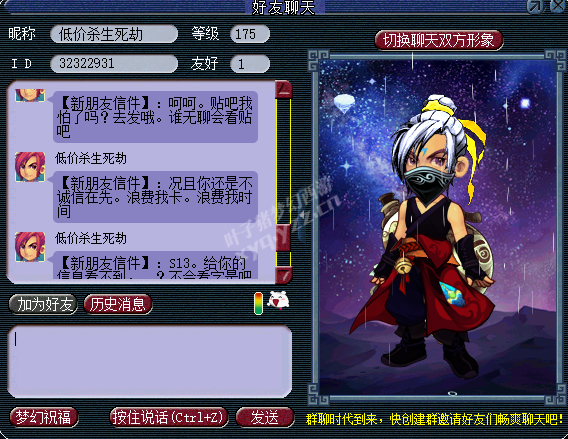Click the ID field 32322931

tap(114, 64)
